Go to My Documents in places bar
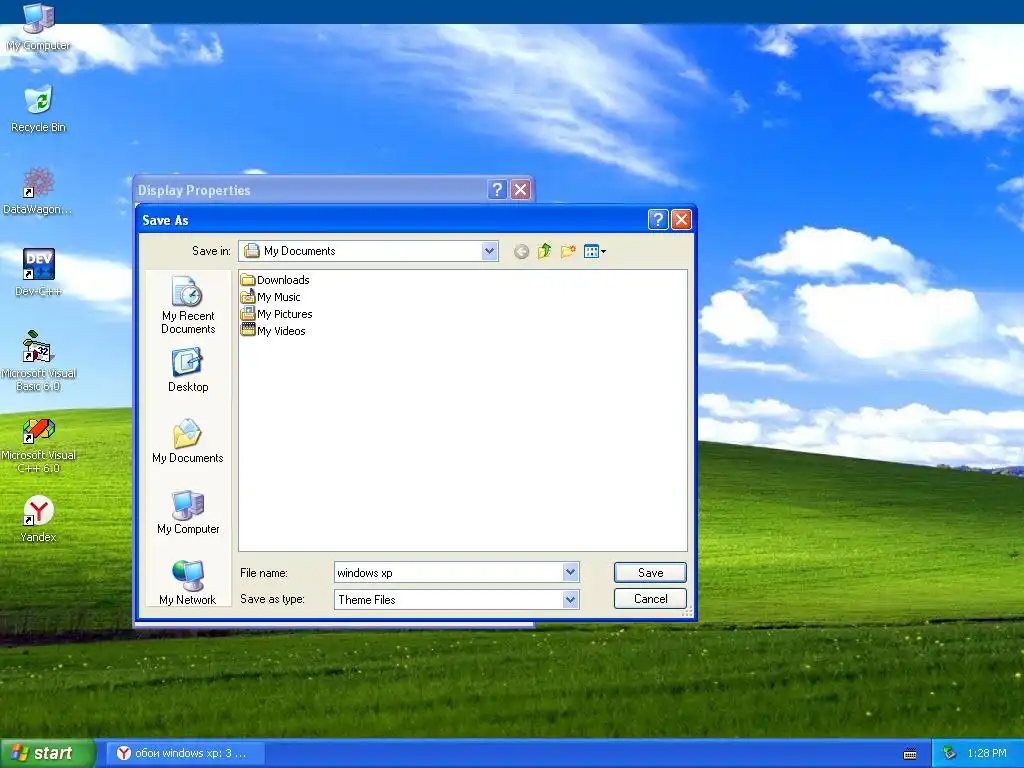 [188, 441]
